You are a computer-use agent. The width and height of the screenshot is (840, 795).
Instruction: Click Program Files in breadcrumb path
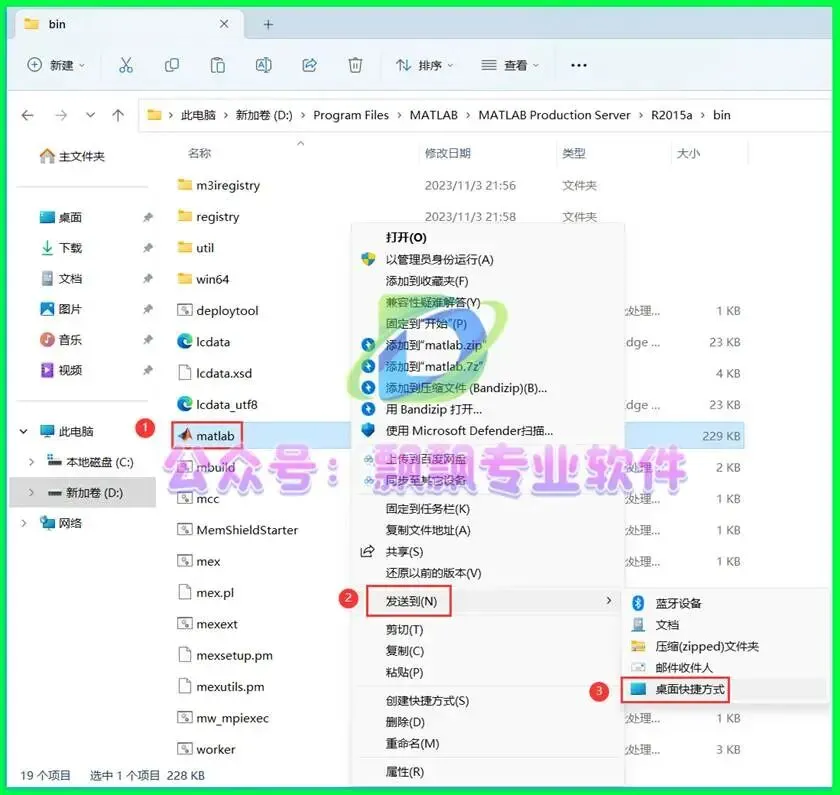[351, 115]
